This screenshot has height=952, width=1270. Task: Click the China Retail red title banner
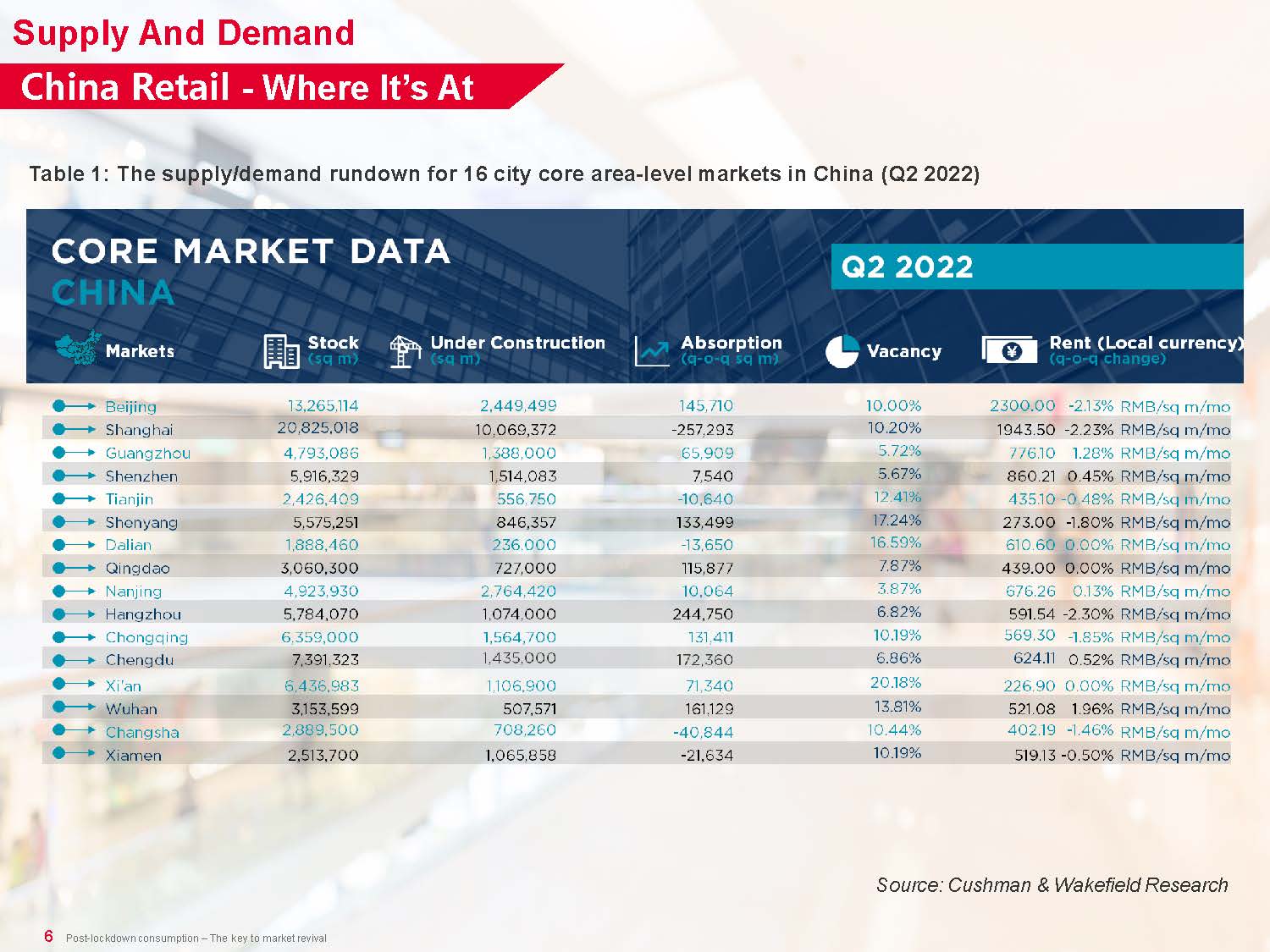pyautogui.click(x=247, y=87)
